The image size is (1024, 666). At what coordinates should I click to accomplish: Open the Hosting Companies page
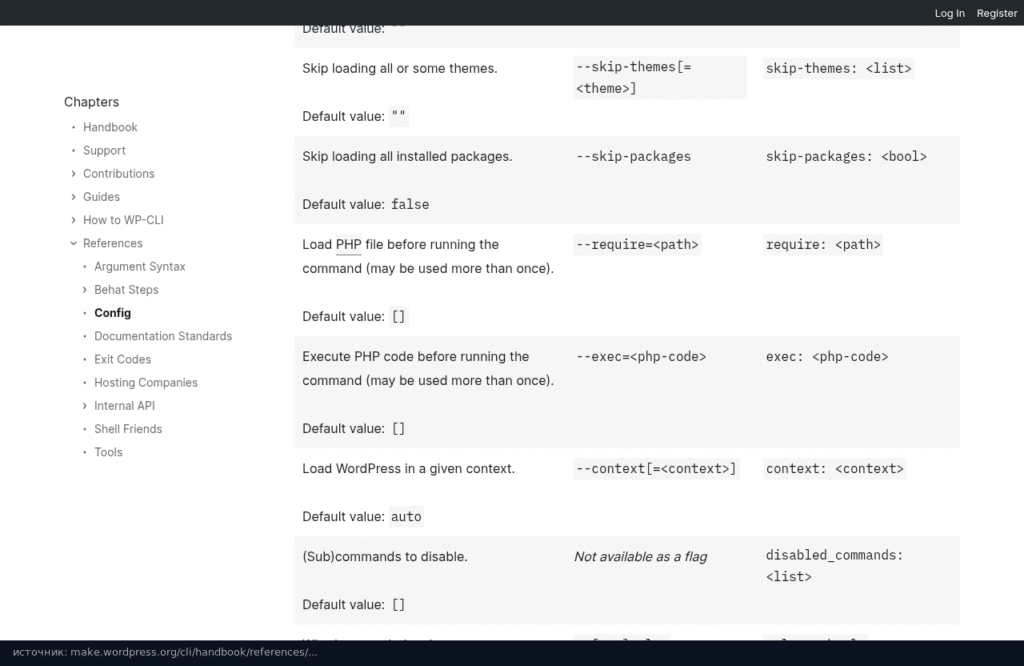click(146, 383)
